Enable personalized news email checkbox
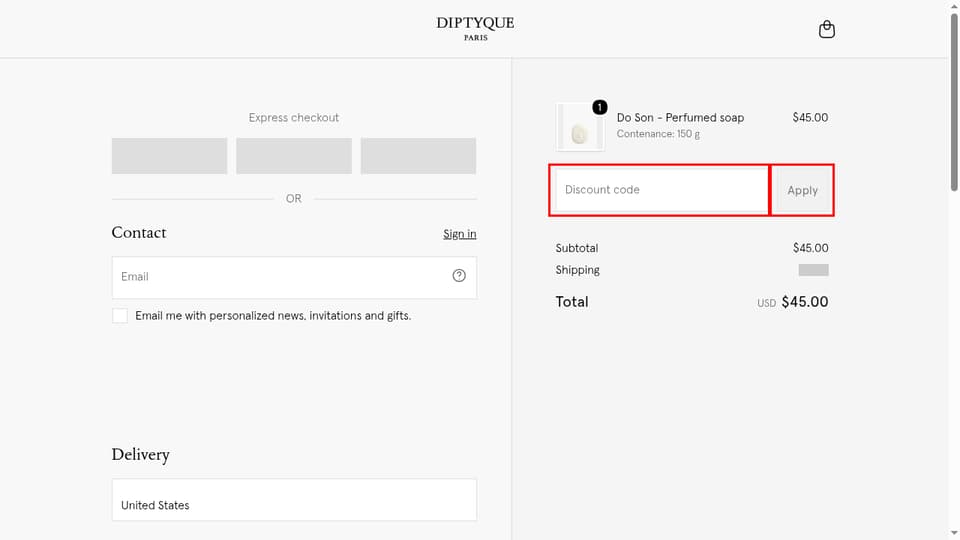960x540 pixels. [x=120, y=316]
